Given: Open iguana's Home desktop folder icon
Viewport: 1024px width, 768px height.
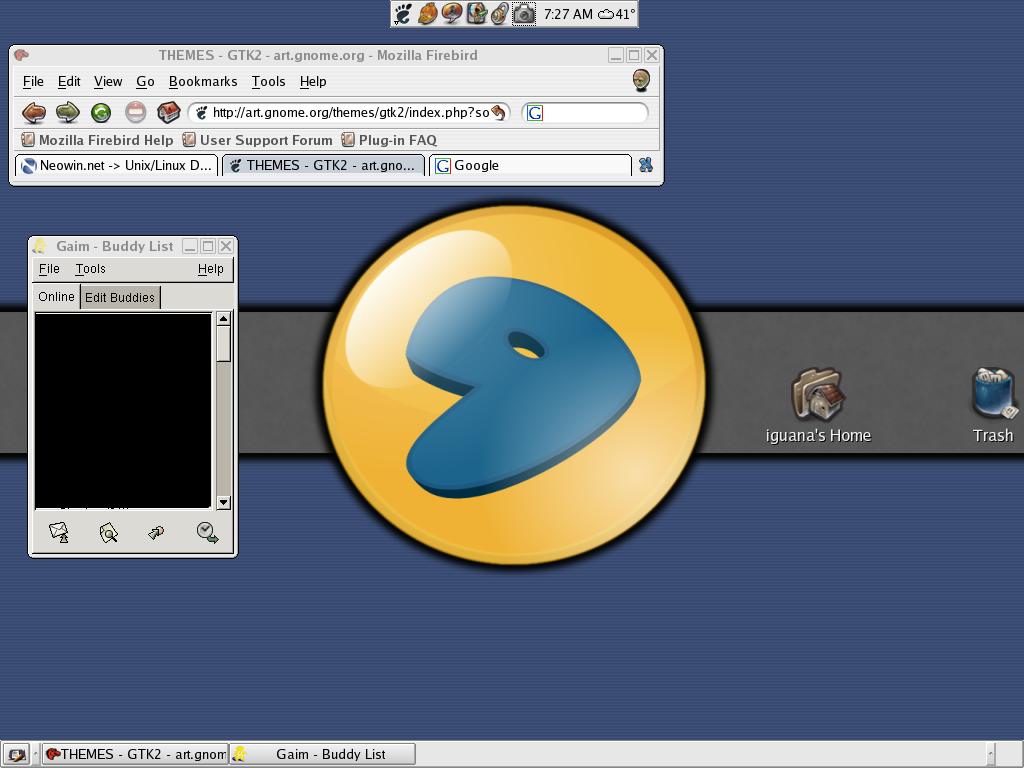Looking at the screenshot, I should click(x=818, y=395).
